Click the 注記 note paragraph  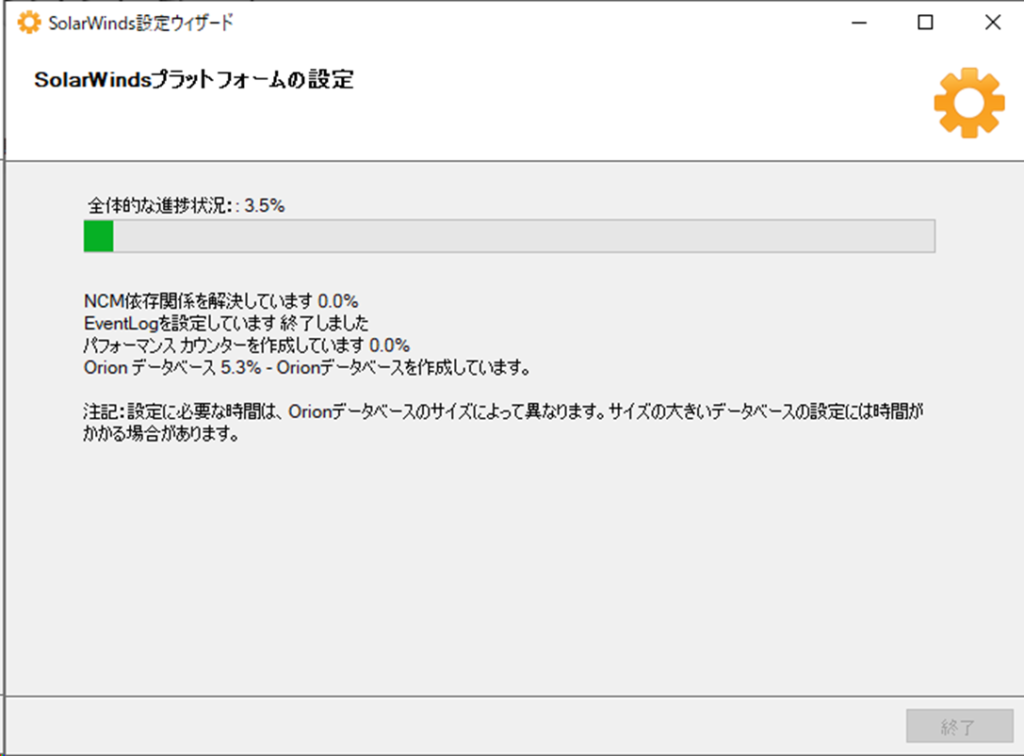[x=503, y=422]
